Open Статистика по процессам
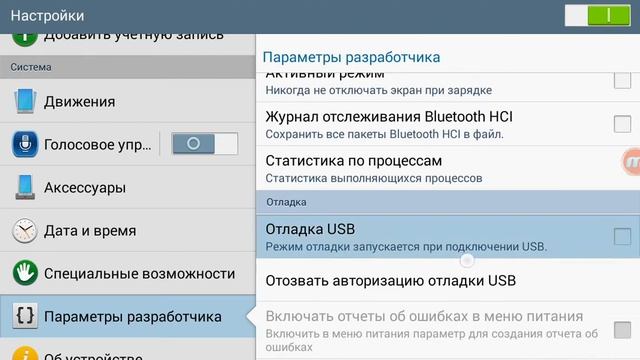Viewport: 640px width, 360px height. point(448,168)
